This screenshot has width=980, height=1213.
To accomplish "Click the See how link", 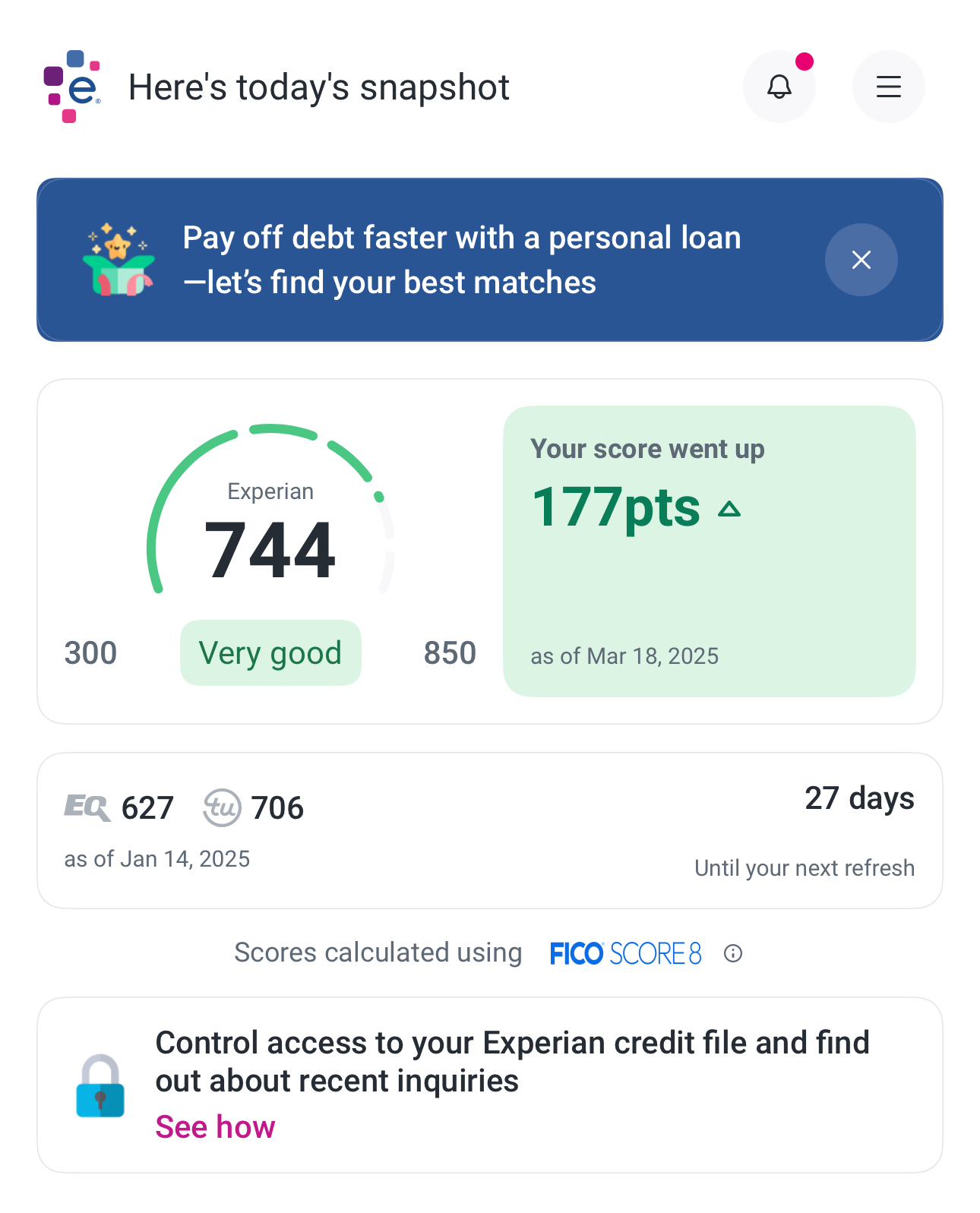I will [x=215, y=1126].
